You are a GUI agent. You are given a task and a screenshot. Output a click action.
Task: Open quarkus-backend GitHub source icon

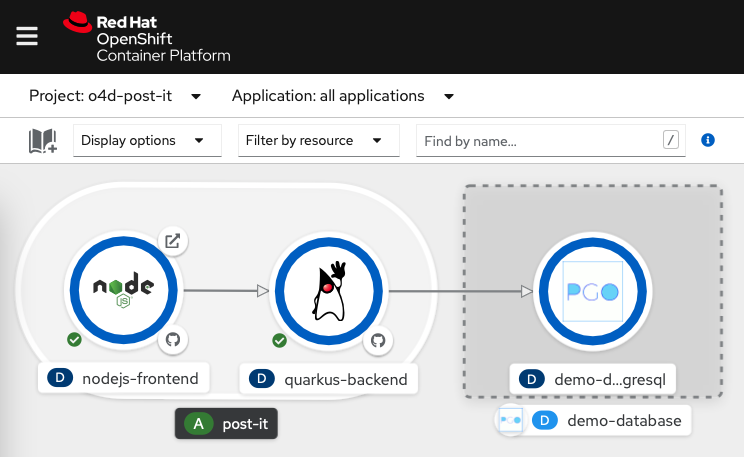point(378,340)
